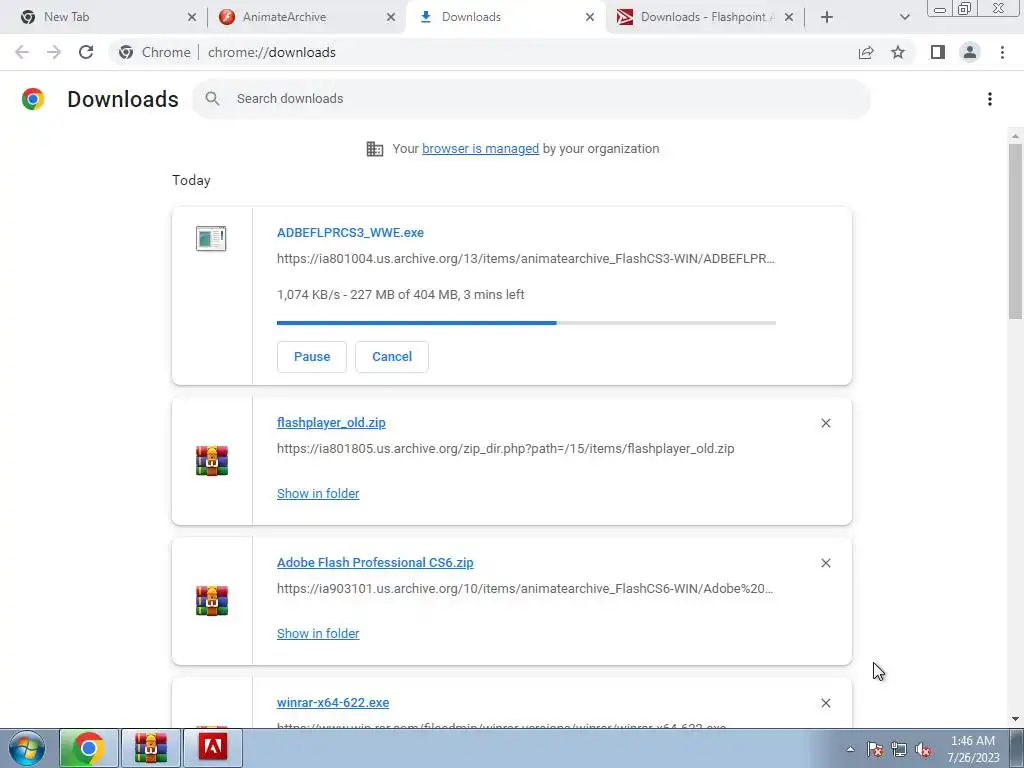The height and width of the screenshot is (768, 1024).
Task: Click the magnifier search icon
Action: click(x=212, y=99)
